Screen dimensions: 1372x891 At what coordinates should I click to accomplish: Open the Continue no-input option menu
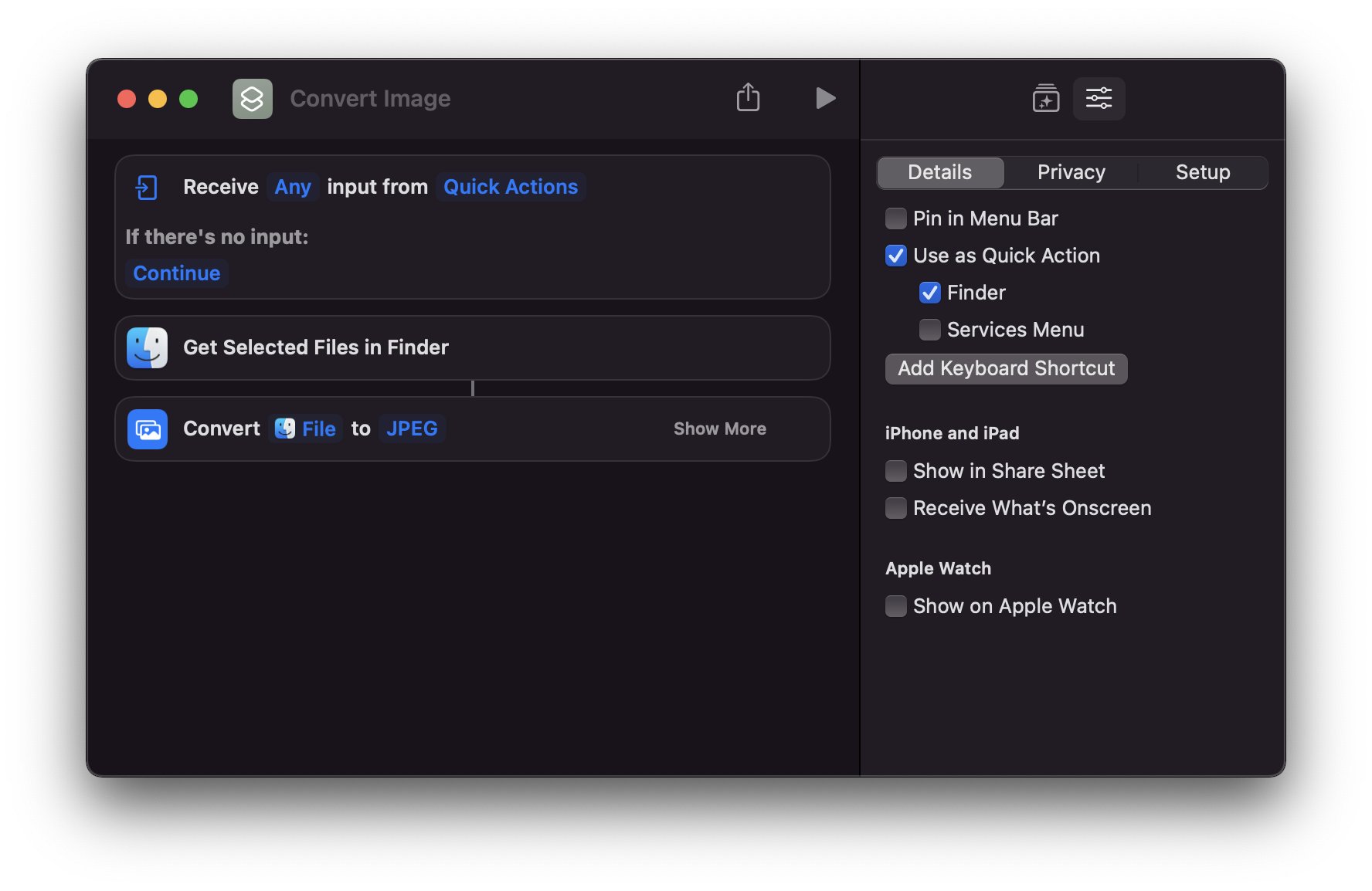(177, 273)
